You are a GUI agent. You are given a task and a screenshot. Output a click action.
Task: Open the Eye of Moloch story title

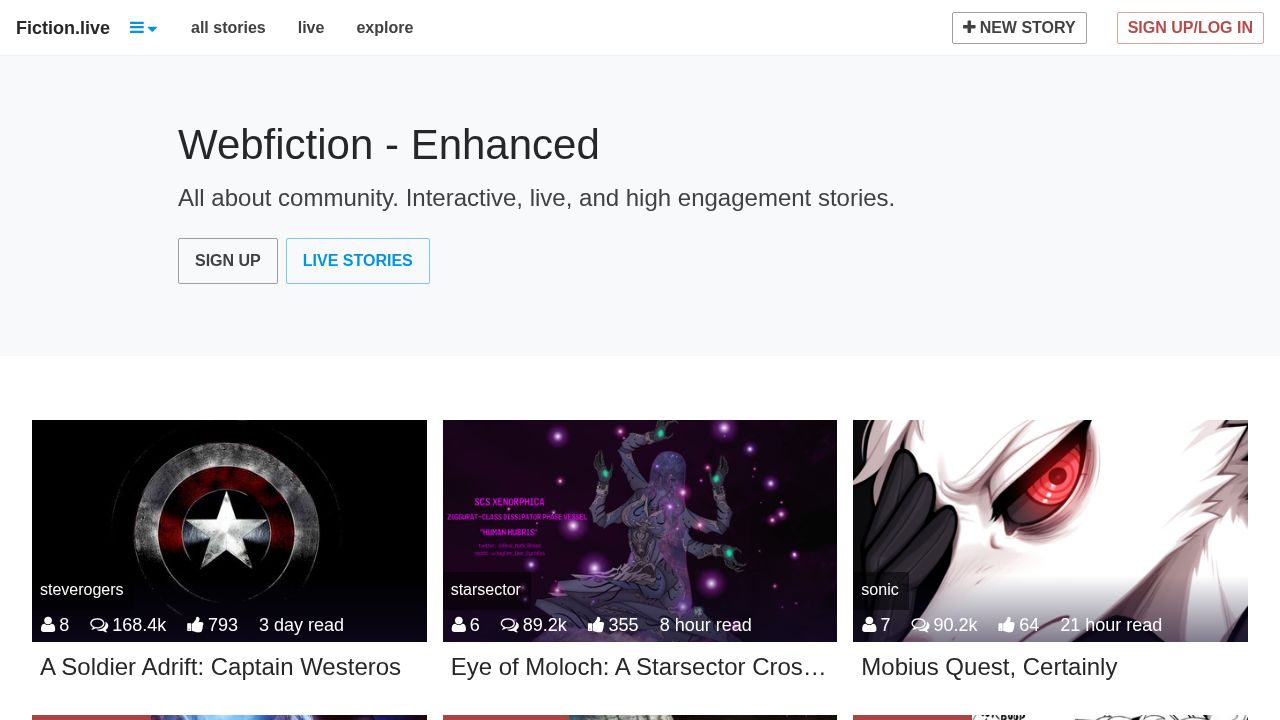pos(638,667)
